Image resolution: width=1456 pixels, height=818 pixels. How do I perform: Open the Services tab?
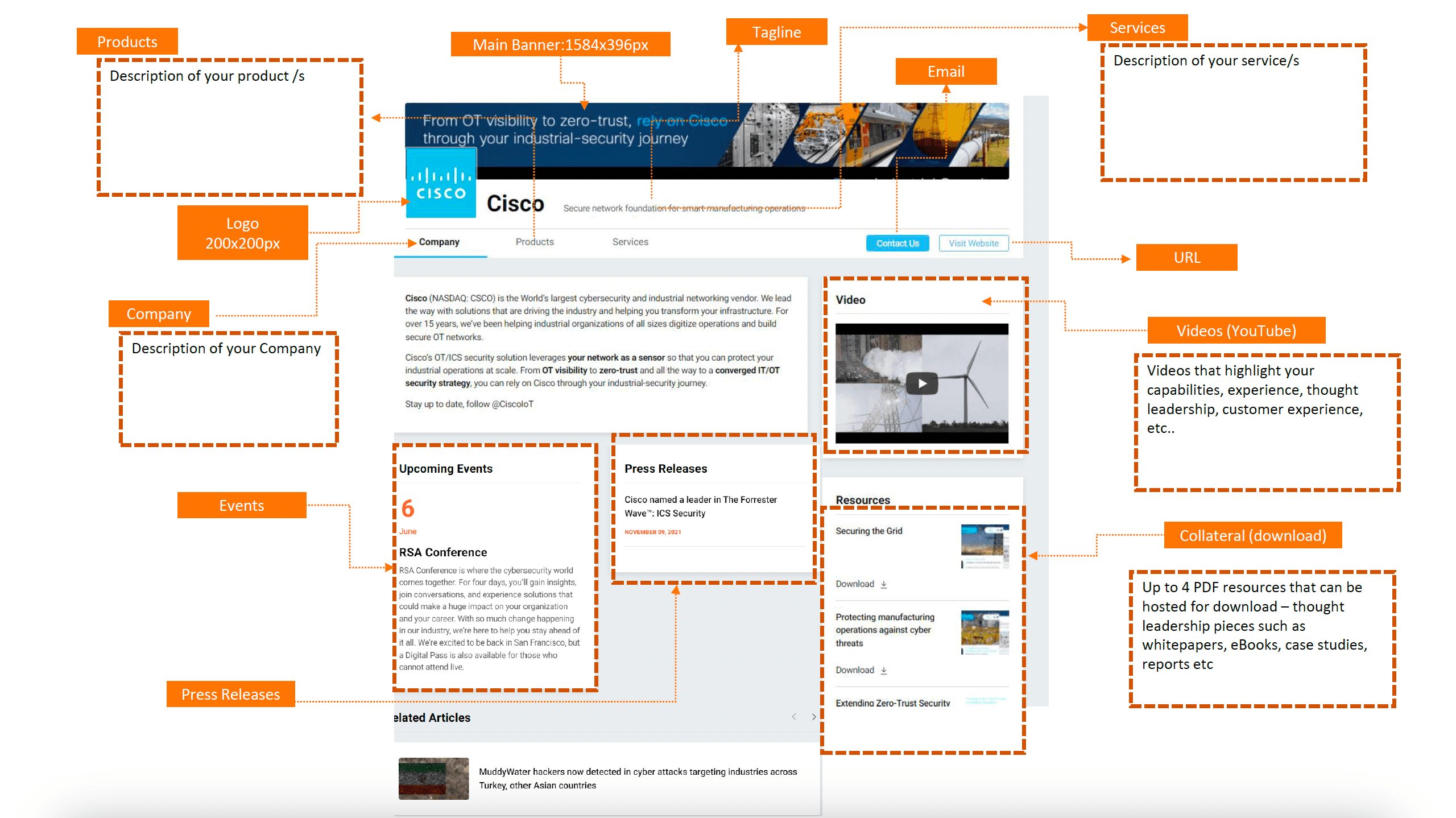pyautogui.click(x=630, y=242)
